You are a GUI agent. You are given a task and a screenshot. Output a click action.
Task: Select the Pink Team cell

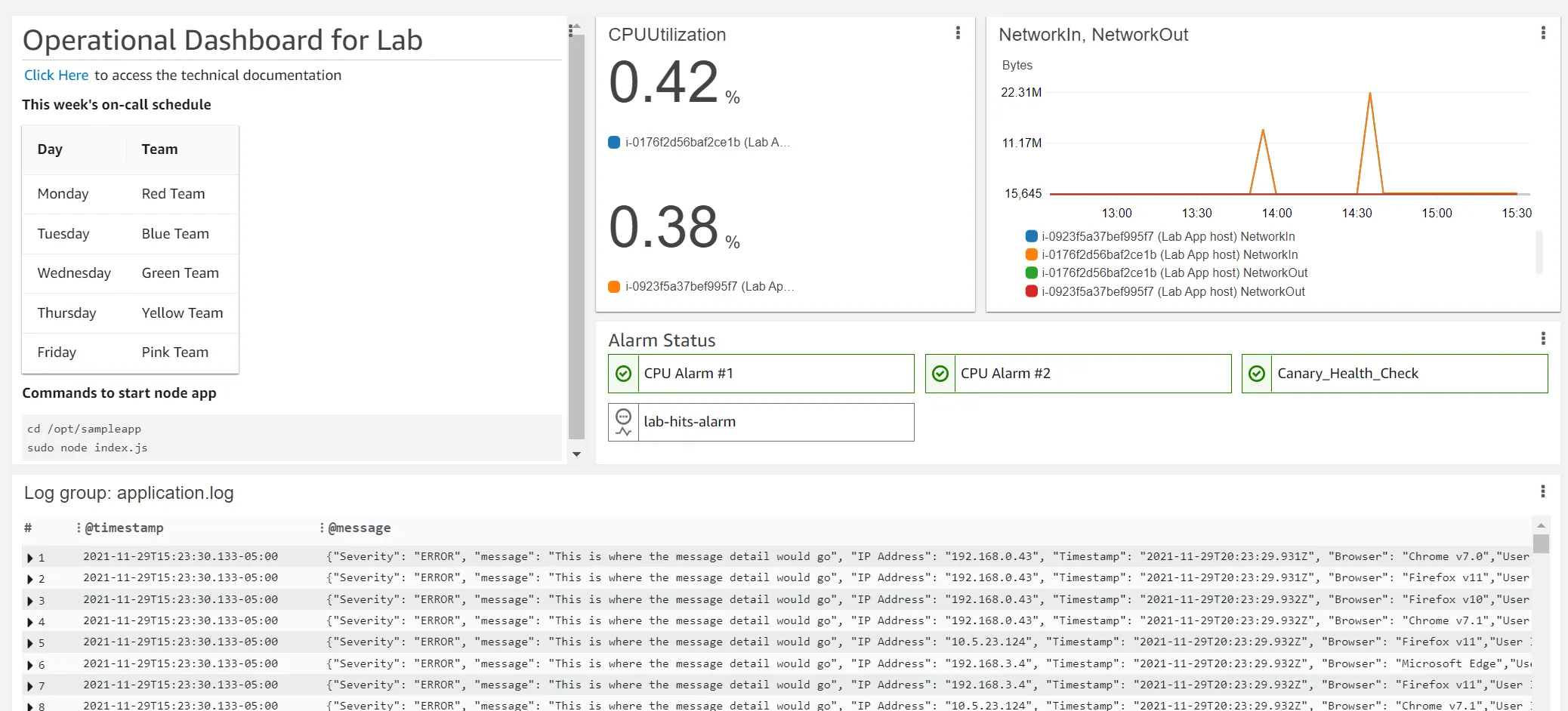[174, 352]
